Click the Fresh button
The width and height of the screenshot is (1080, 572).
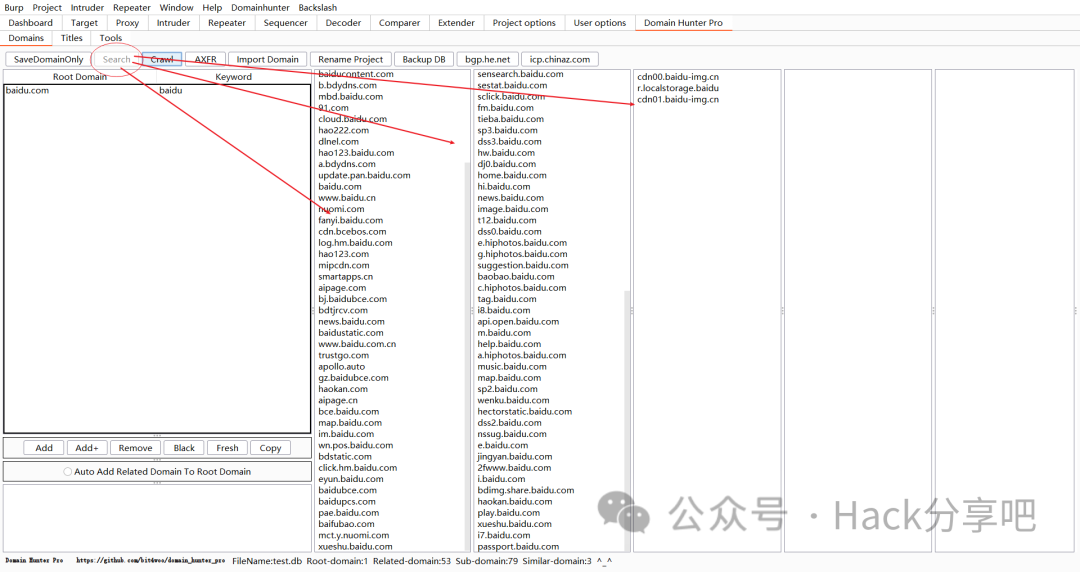pyautogui.click(x=227, y=448)
